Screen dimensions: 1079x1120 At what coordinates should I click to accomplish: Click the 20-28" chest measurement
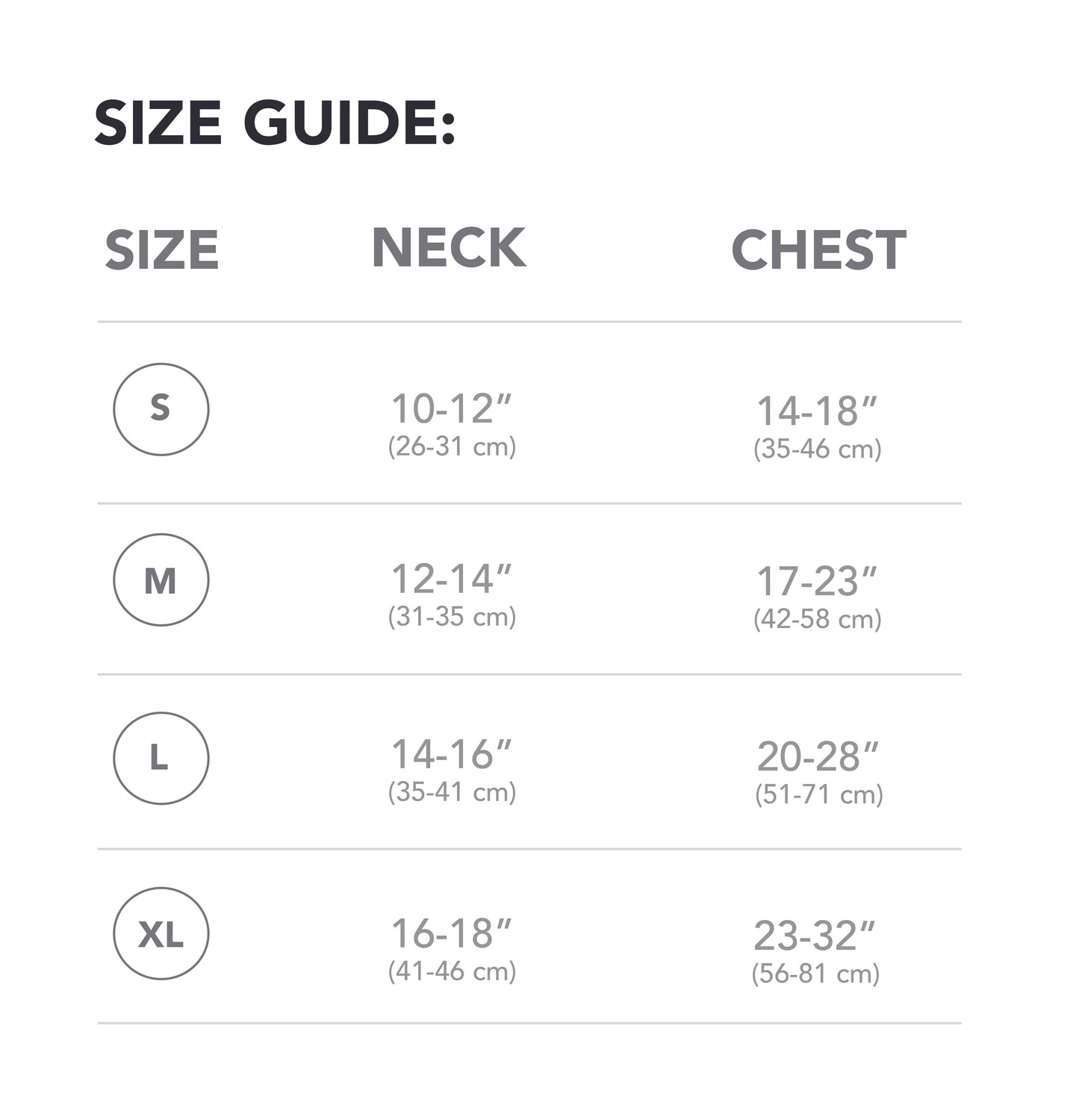(x=818, y=757)
